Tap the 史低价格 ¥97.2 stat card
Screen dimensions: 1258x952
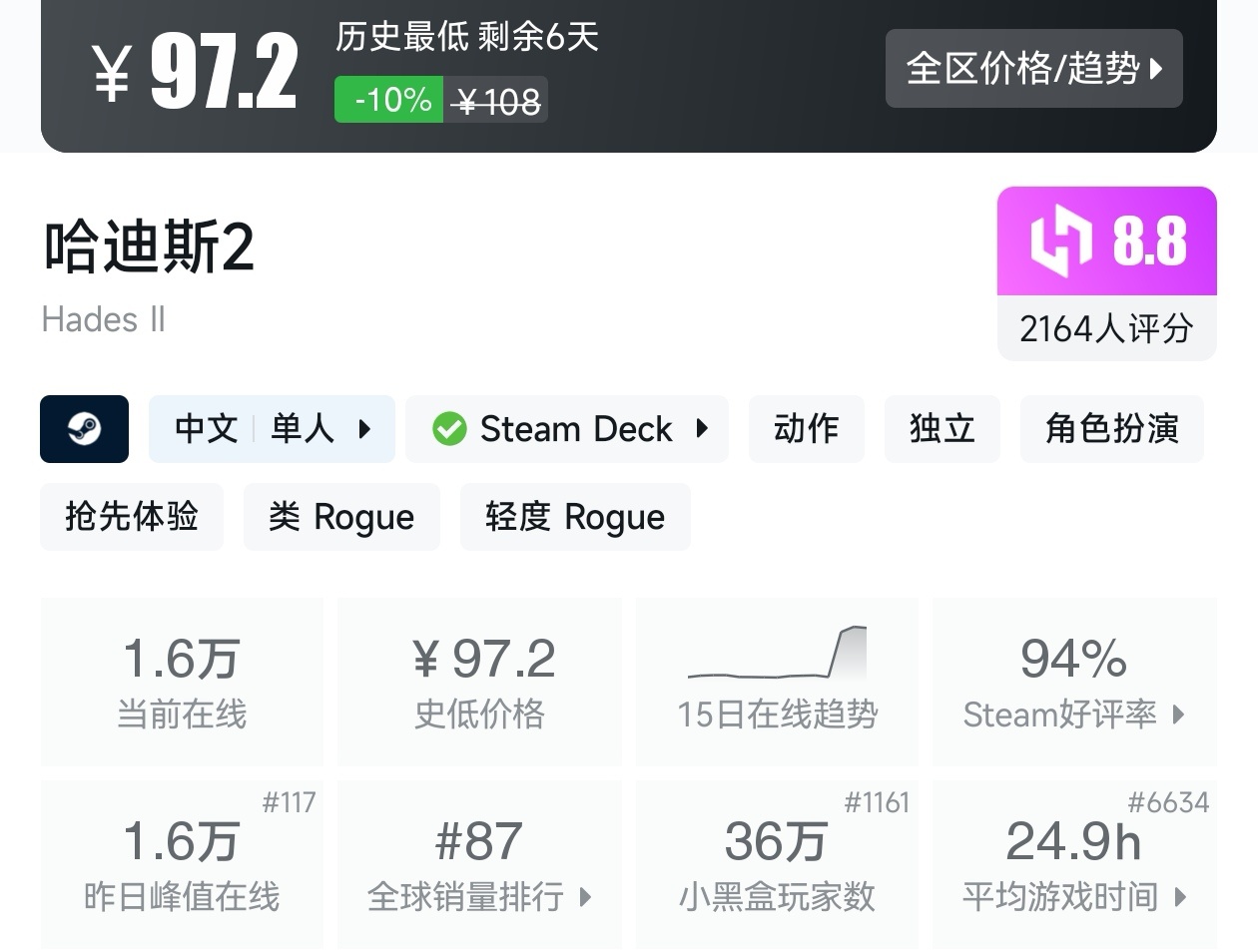[479, 683]
